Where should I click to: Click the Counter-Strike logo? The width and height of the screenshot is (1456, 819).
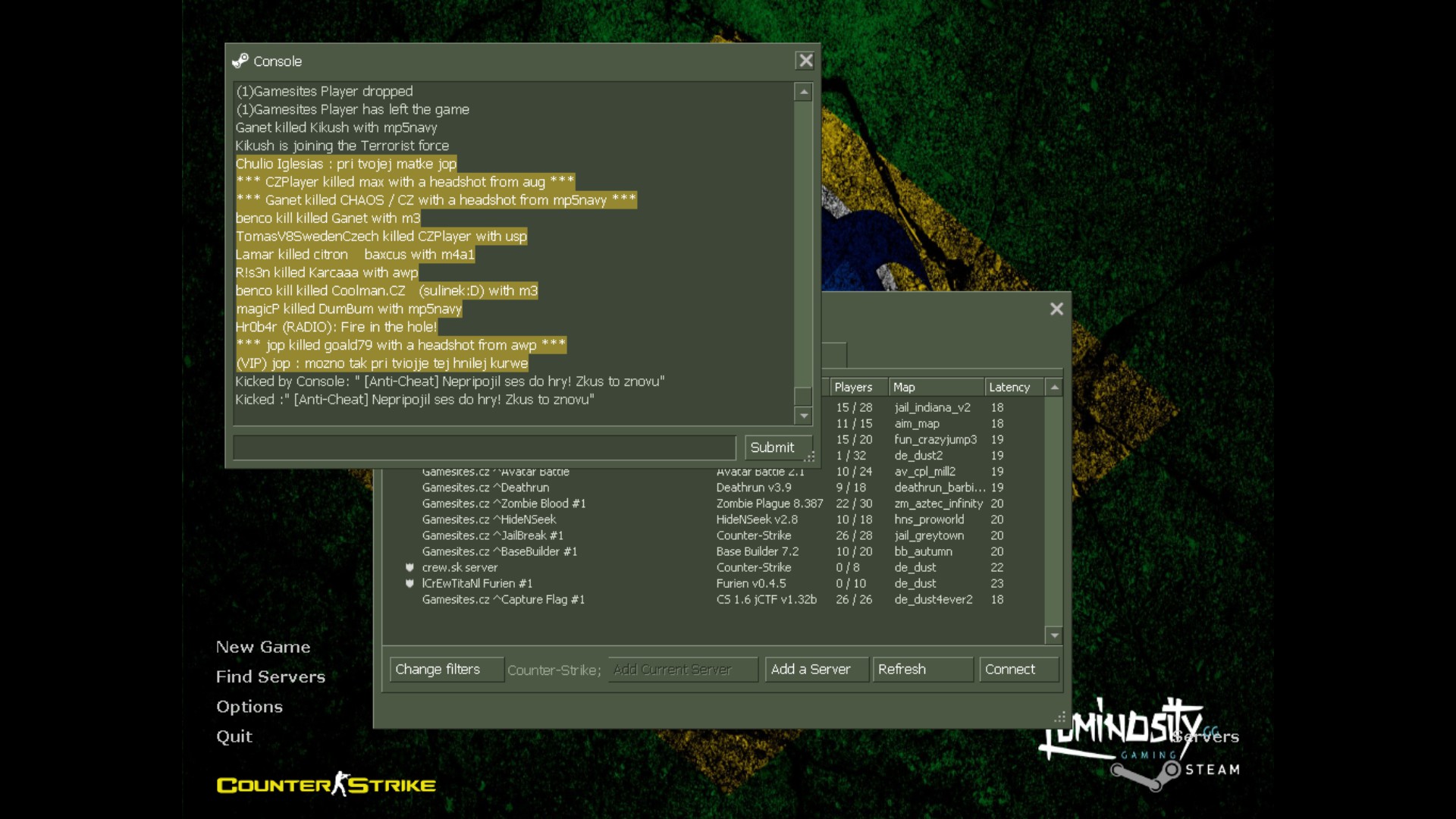326,784
